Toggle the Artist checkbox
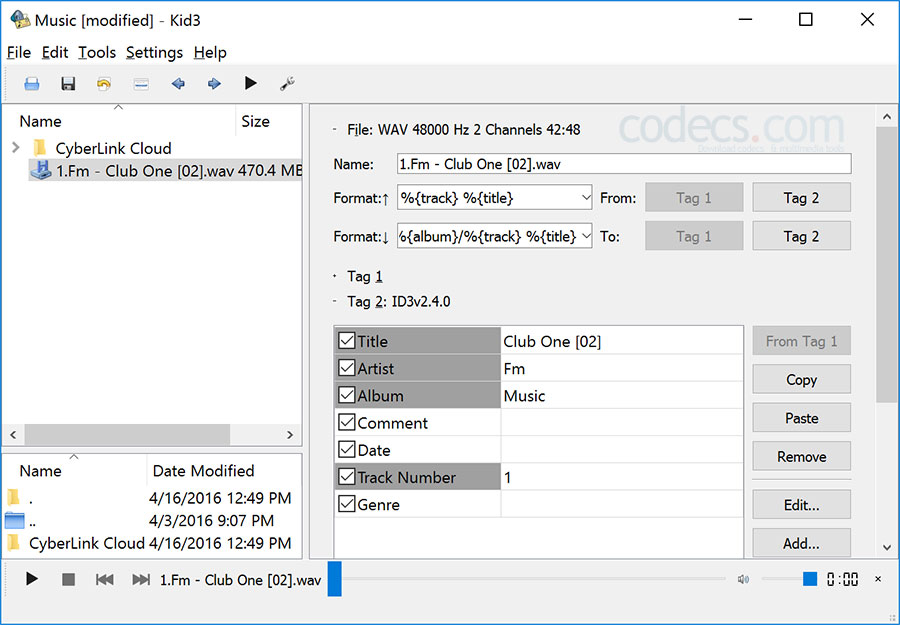Viewport: 900px width, 625px height. coord(347,367)
